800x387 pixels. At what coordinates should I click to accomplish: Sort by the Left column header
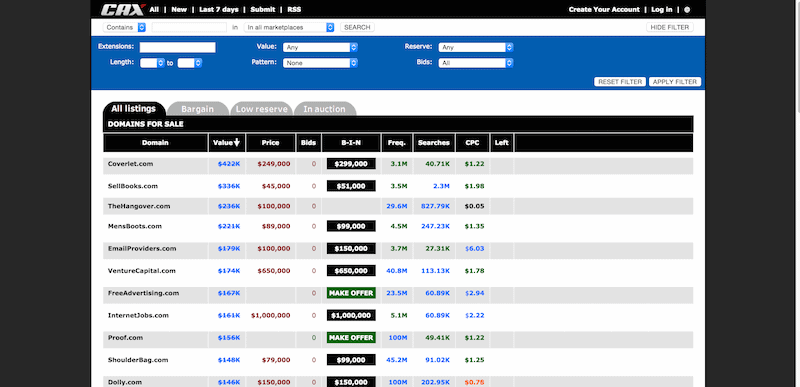[502, 143]
